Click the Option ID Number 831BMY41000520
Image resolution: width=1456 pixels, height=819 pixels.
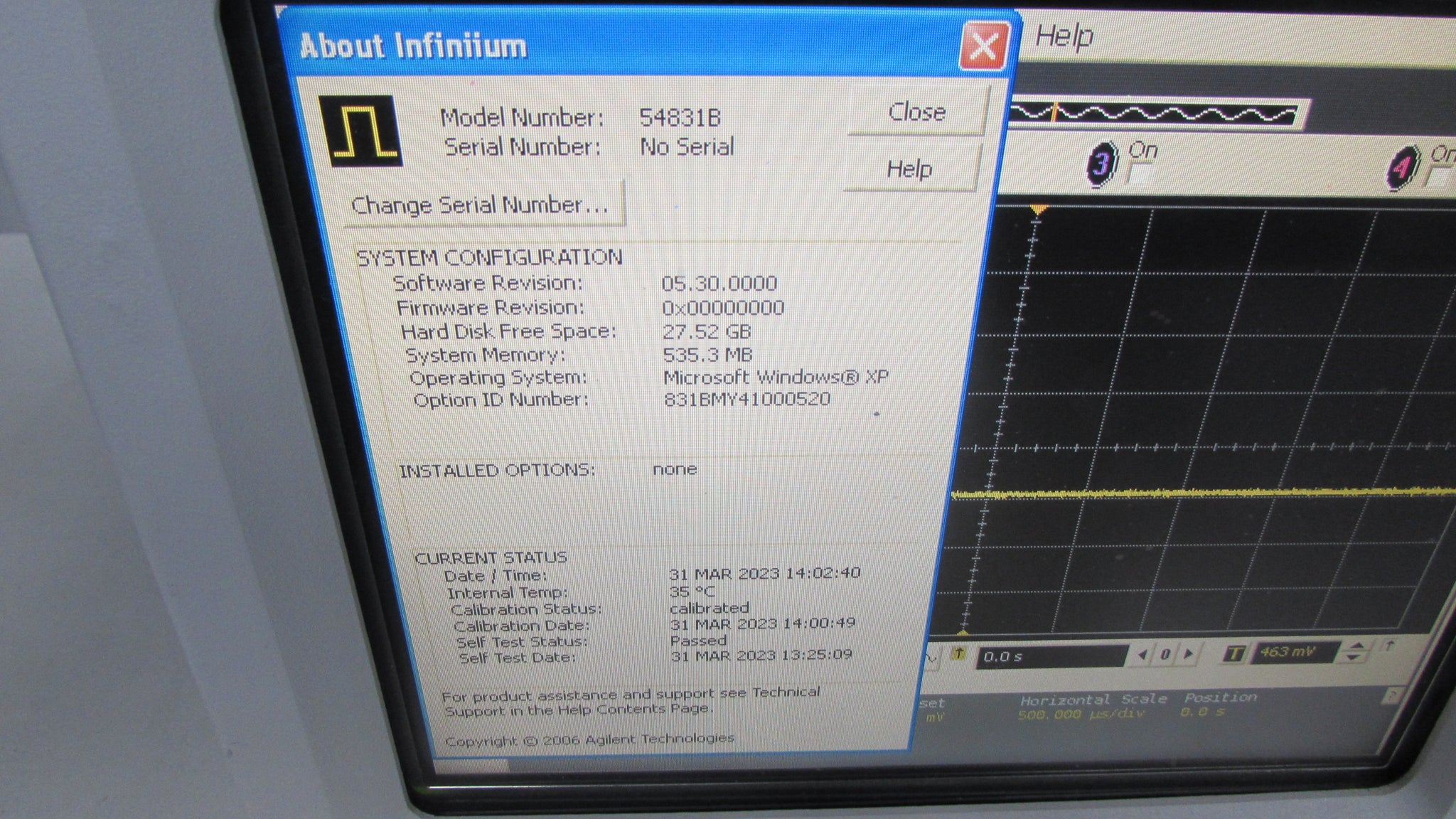click(x=747, y=399)
